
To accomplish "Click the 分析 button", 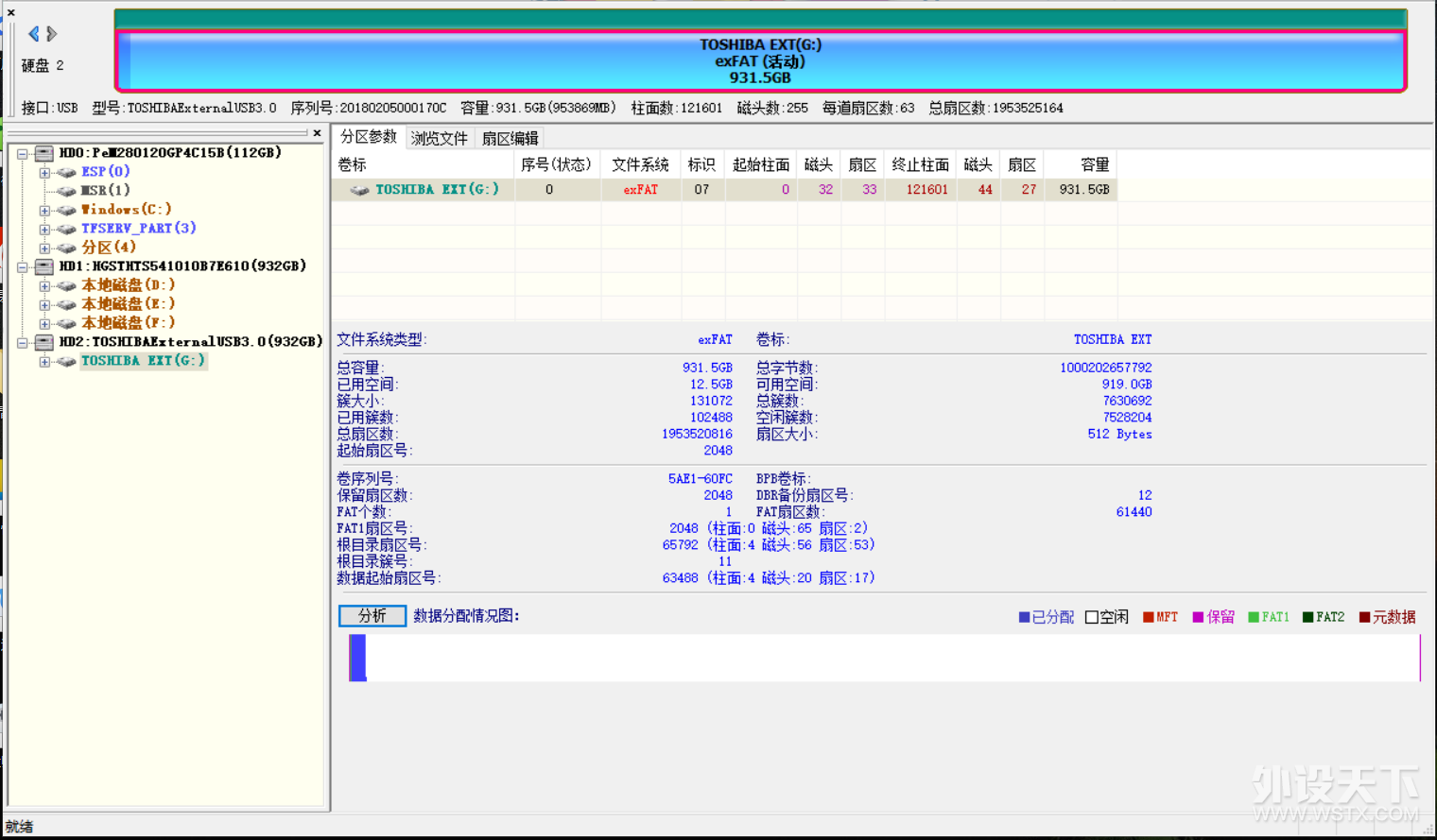I will 372,616.
